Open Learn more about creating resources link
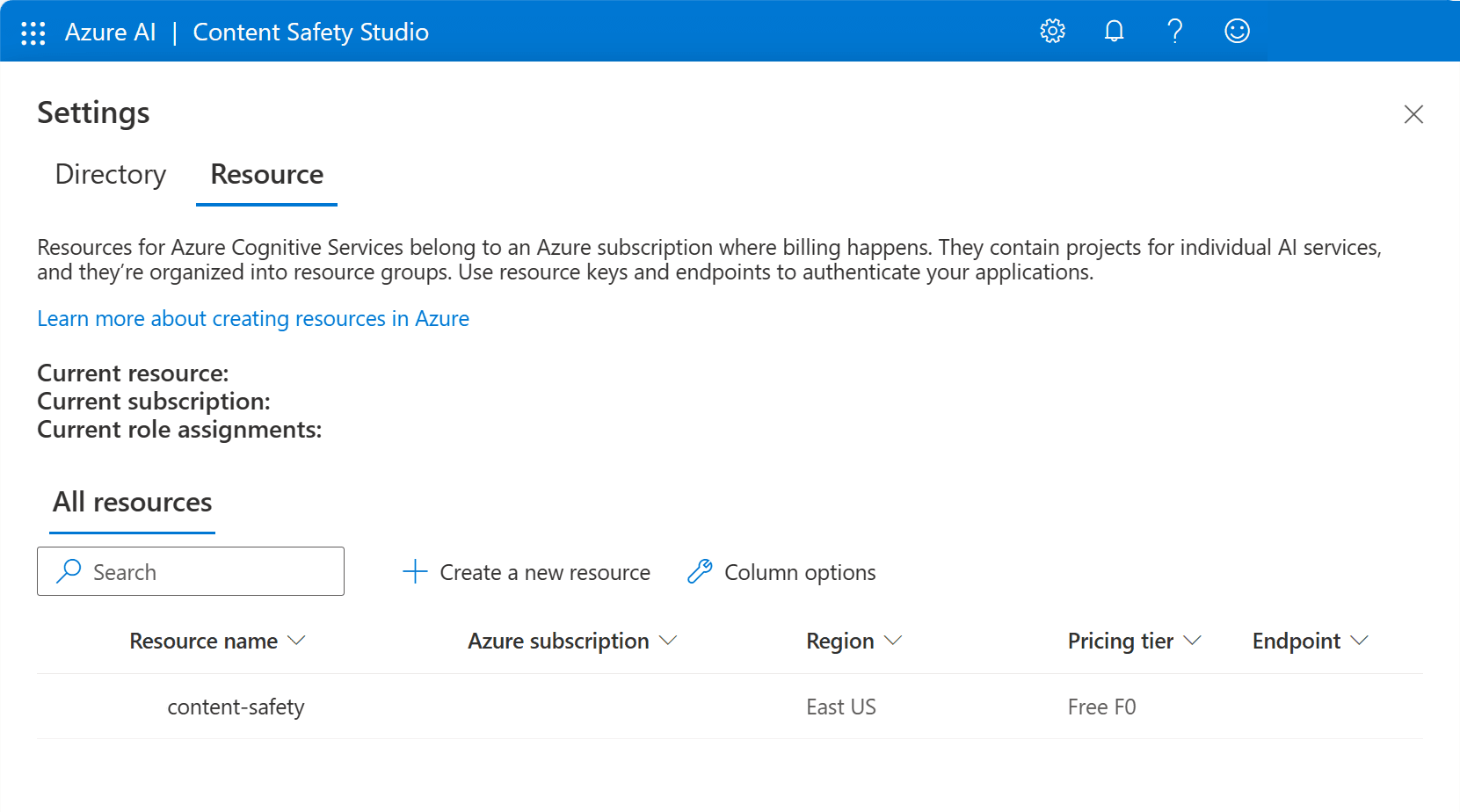1460x812 pixels. tap(253, 319)
